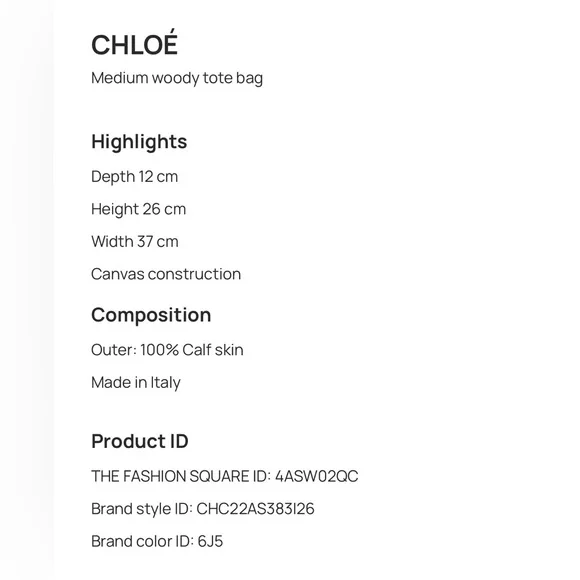Click the Outer: 100% Calf skin line

pos(167,350)
